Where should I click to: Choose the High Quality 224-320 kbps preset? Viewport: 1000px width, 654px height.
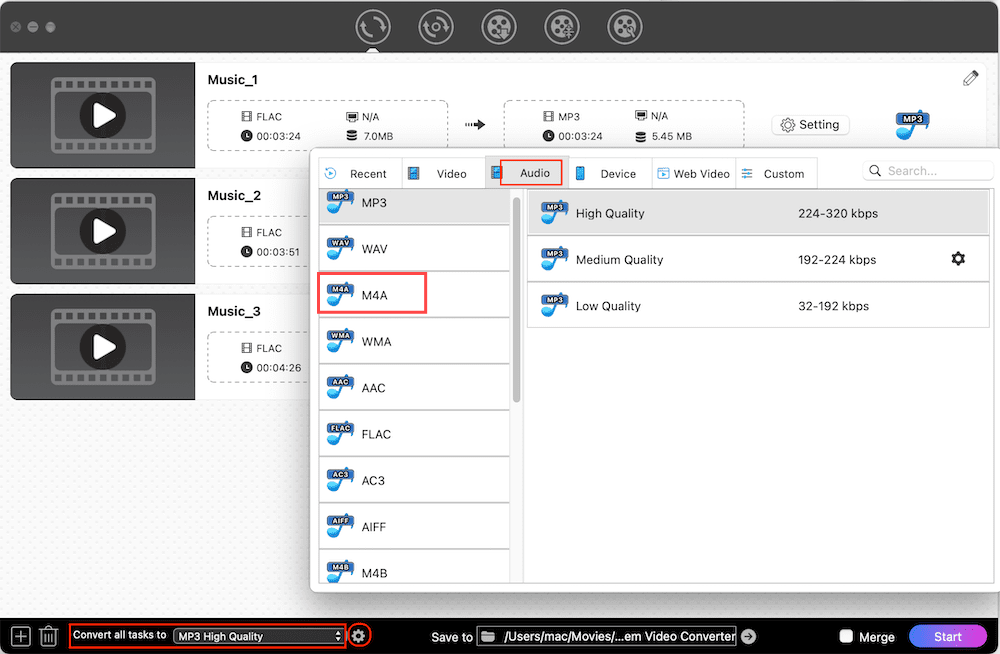(758, 212)
